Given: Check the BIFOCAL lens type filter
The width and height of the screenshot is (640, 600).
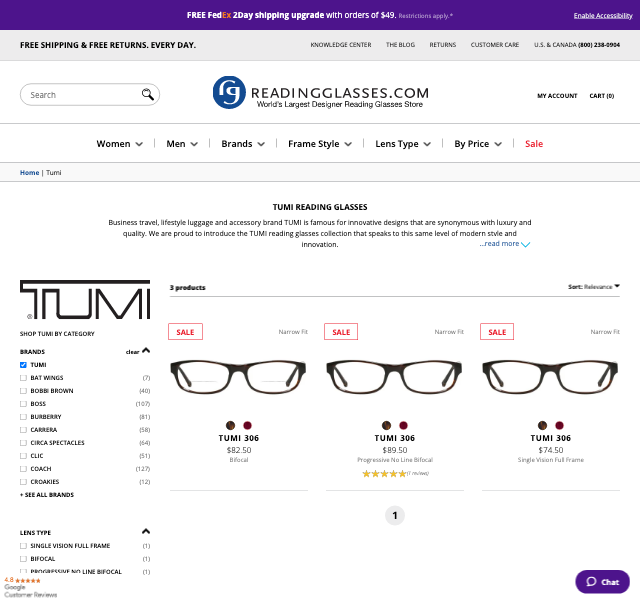Looking at the screenshot, I should tap(23, 559).
